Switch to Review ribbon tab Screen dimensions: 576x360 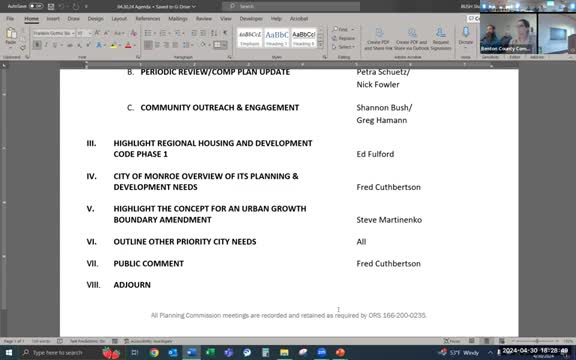pyautogui.click(x=204, y=18)
